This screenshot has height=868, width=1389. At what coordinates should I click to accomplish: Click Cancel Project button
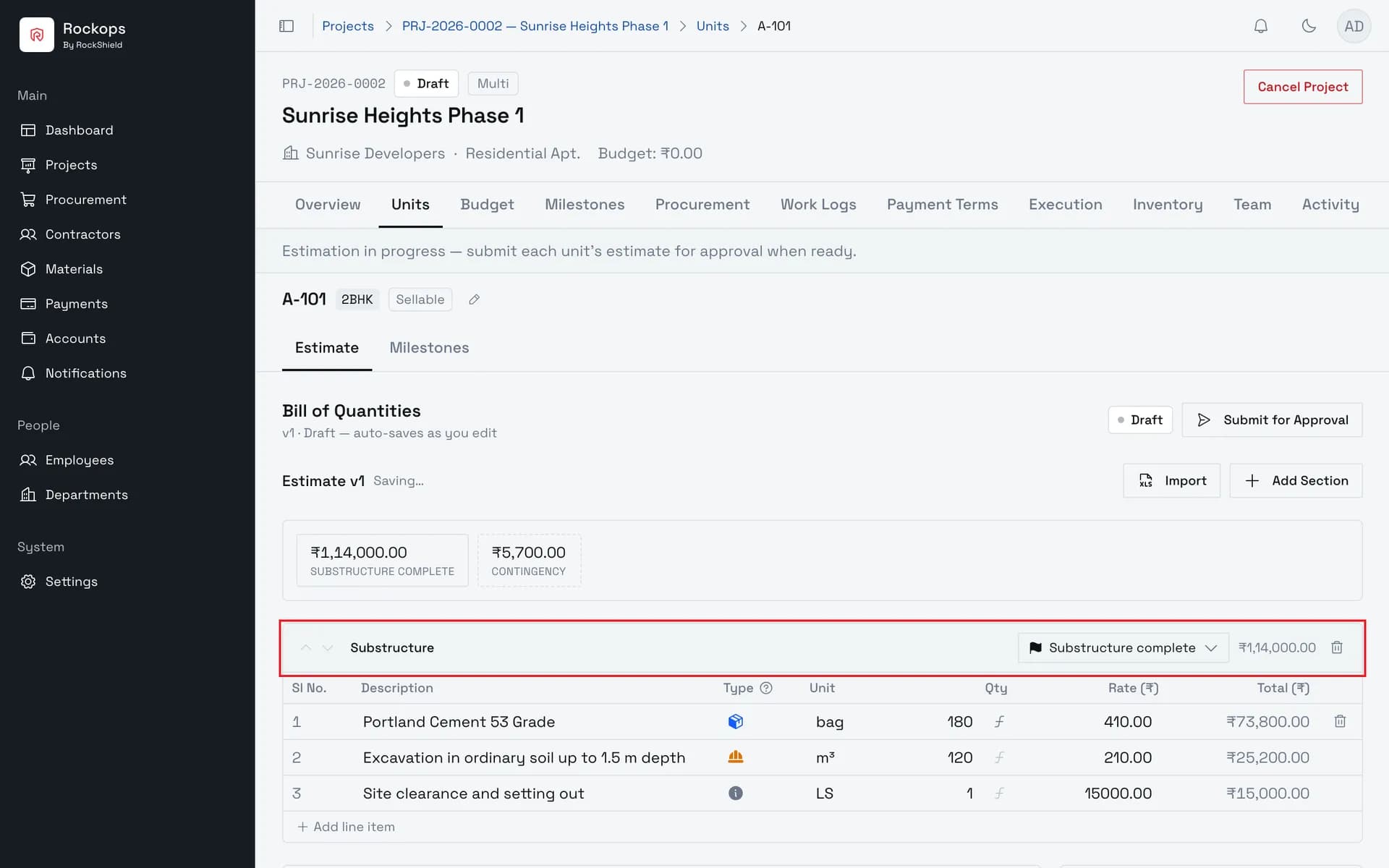point(1302,87)
